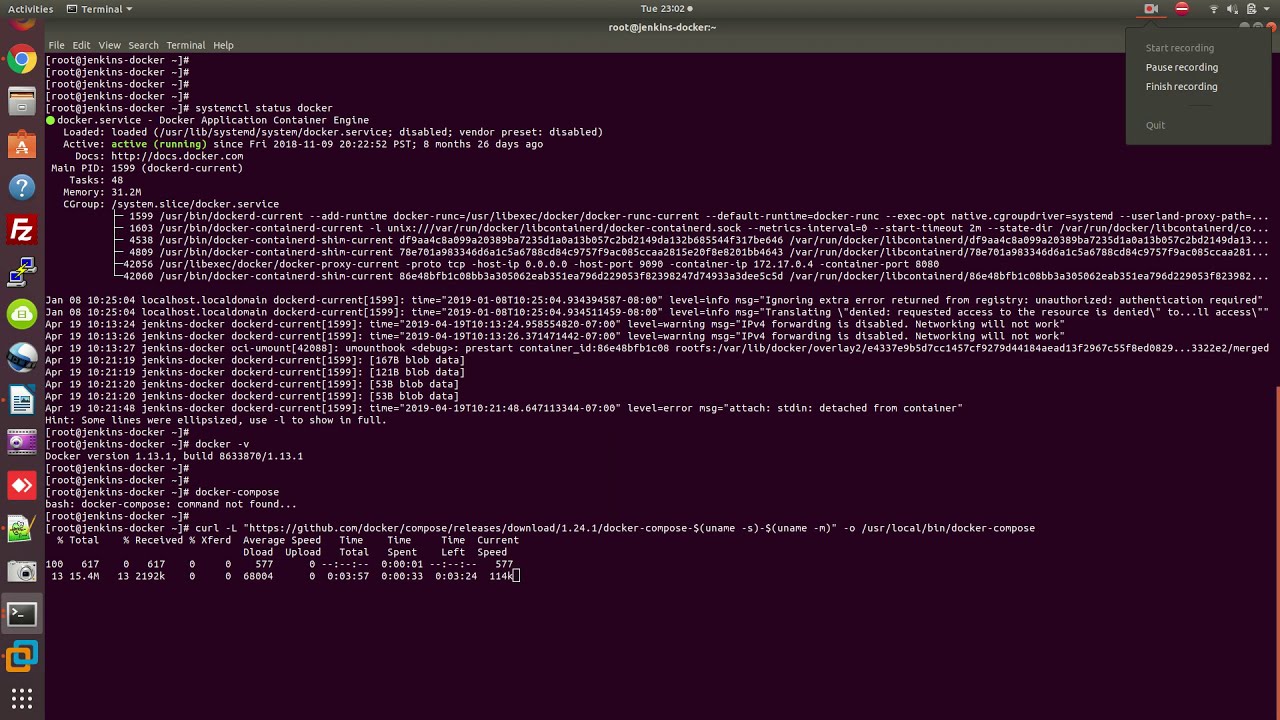
Task: Click the curl -L github.com download command
Action: [x=615, y=528]
